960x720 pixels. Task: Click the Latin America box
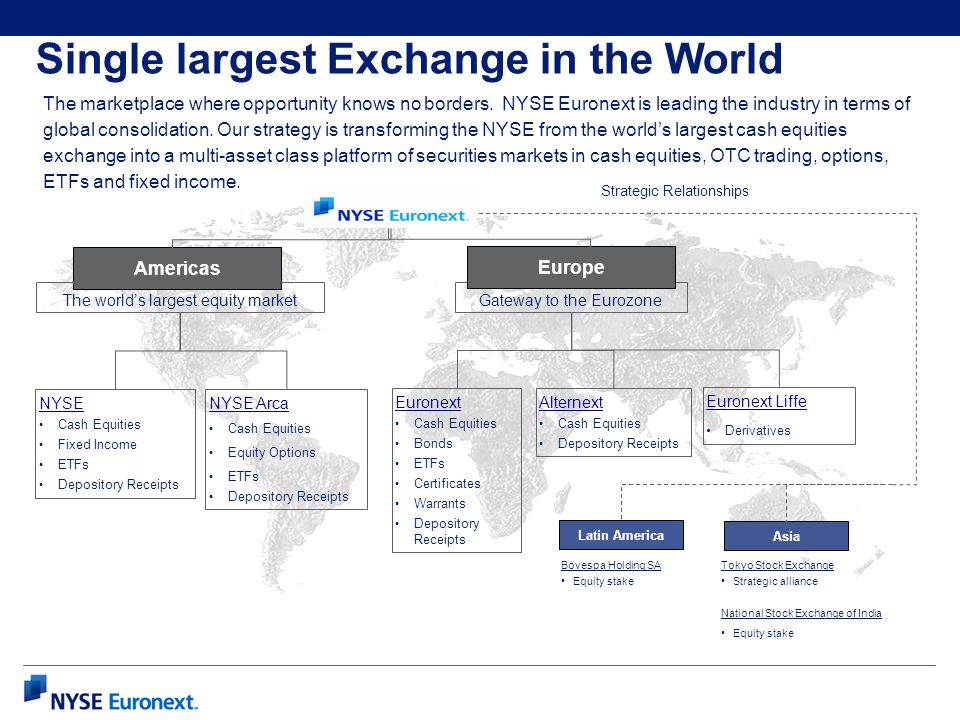pos(621,535)
